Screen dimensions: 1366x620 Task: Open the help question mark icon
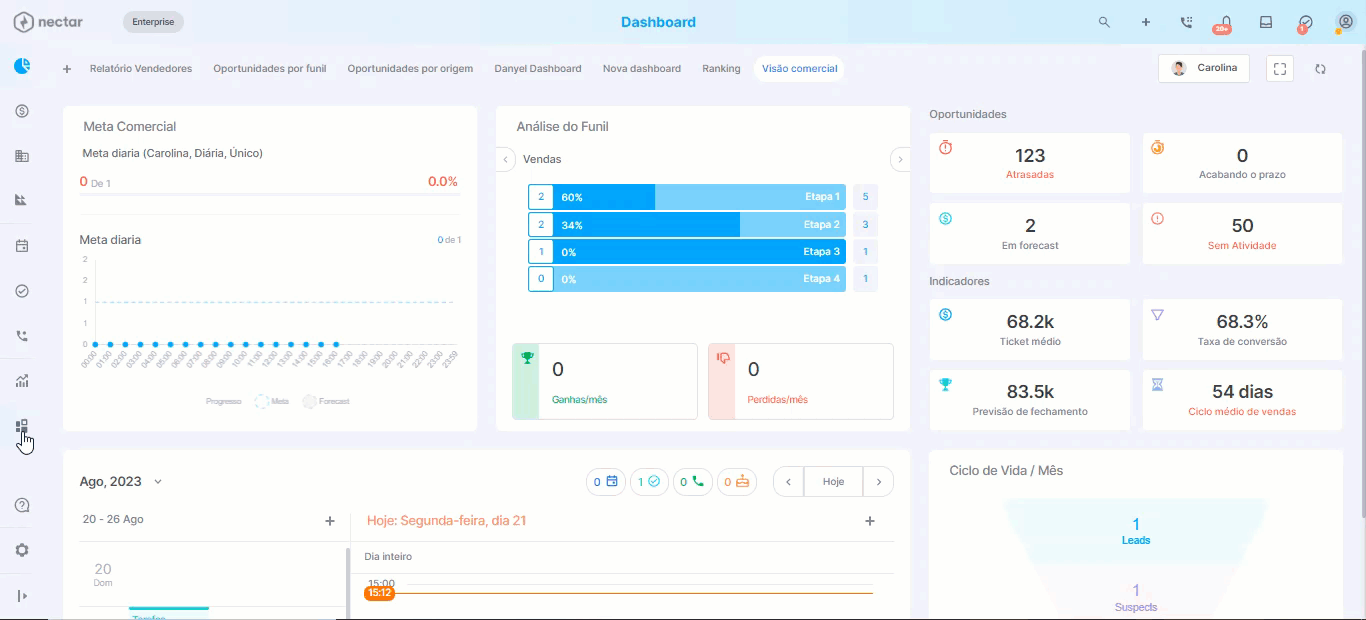click(x=22, y=505)
